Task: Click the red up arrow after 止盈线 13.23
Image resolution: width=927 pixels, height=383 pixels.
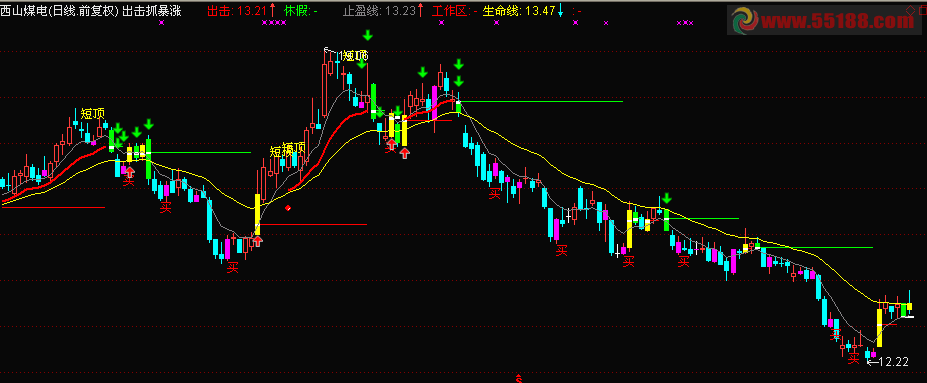Action: click(420, 10)
